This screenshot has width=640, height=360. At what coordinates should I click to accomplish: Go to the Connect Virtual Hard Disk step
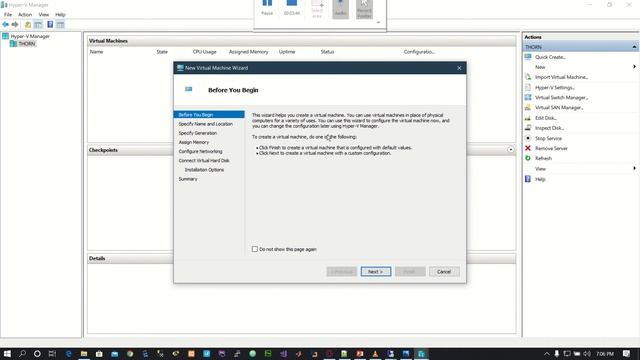pyautogui.click(x=204, y=160)
